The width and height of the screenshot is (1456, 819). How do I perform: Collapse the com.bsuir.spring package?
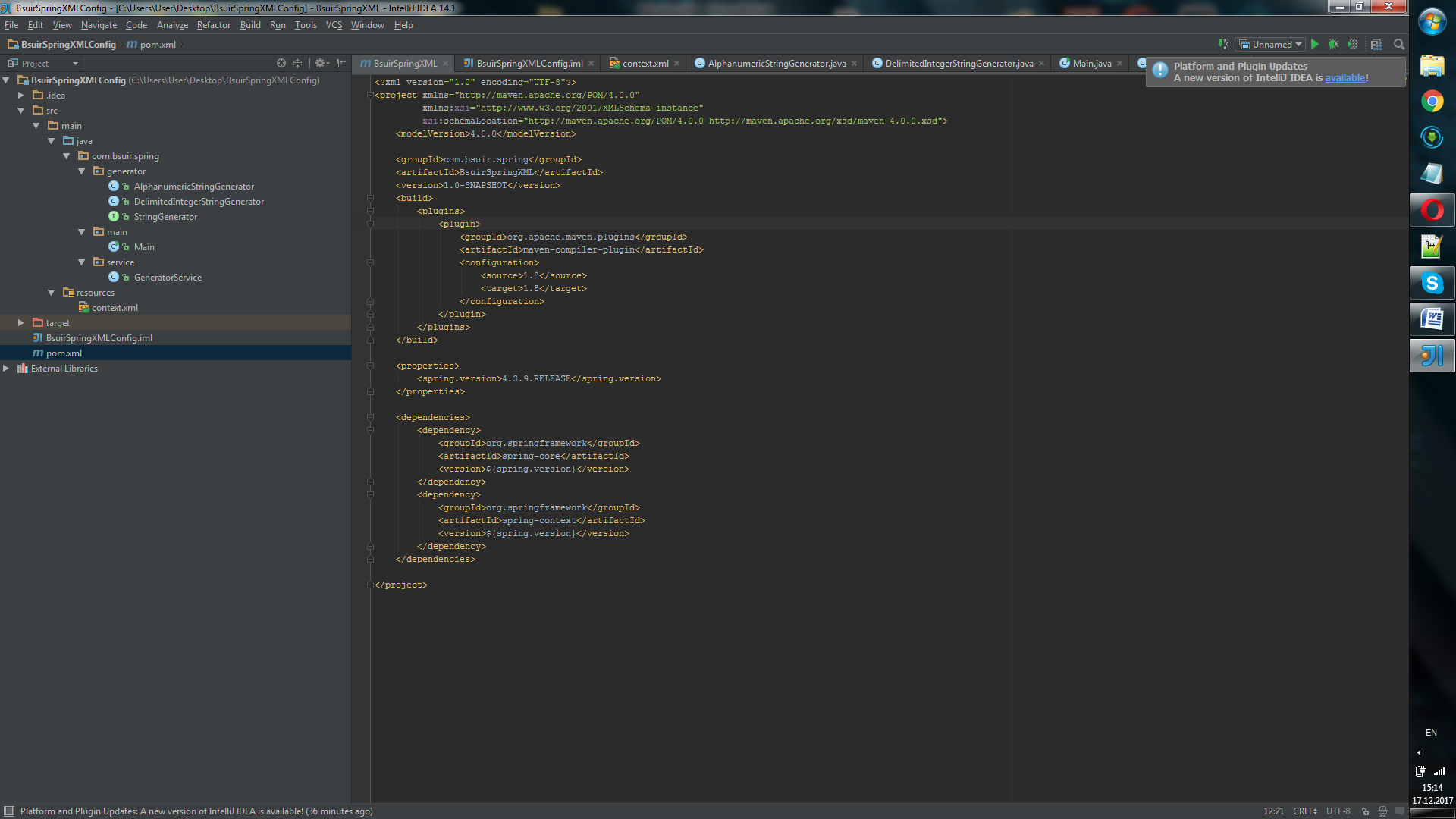(x=67, y=156)
